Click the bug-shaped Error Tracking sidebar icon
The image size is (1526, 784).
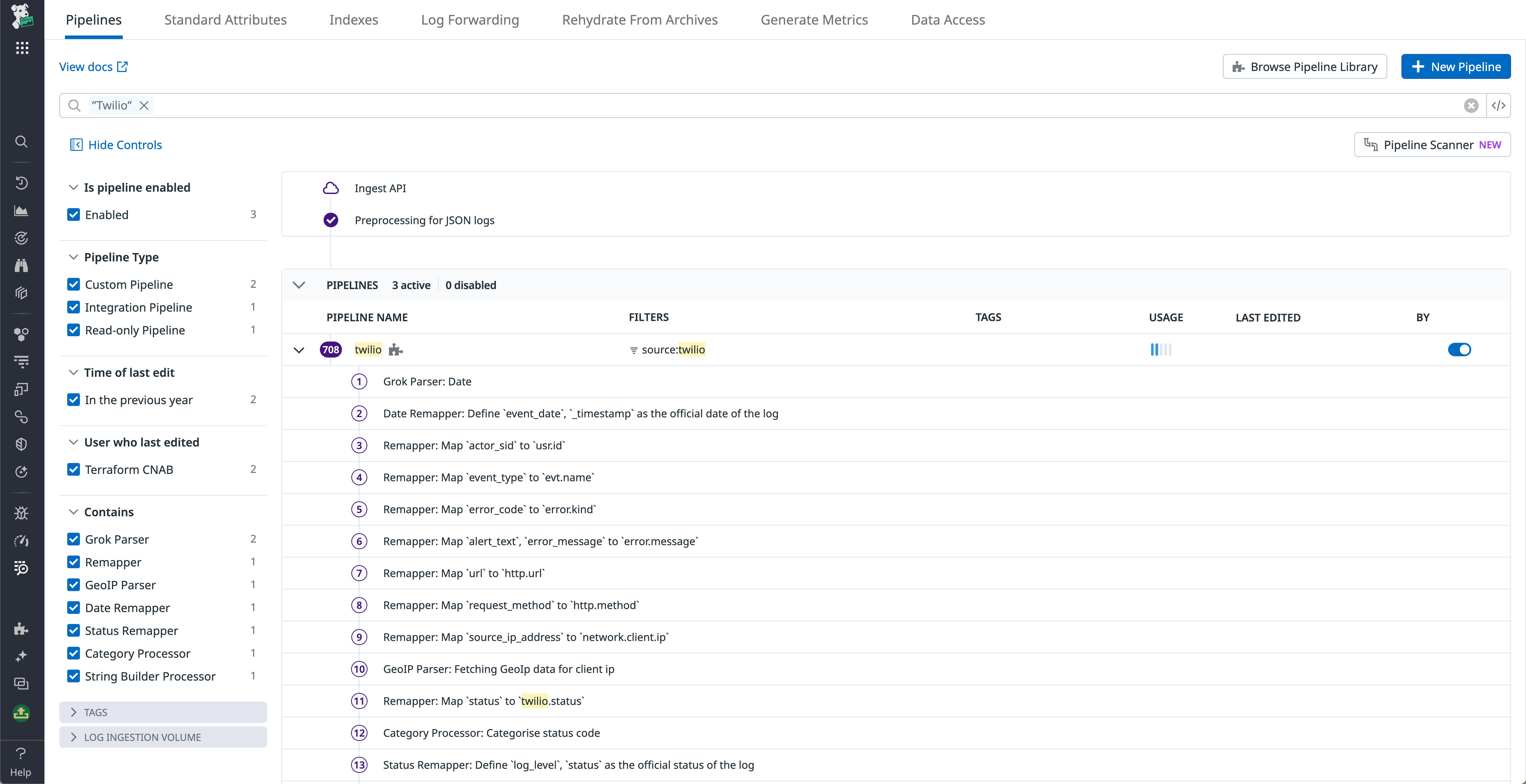(x=21, y=513)
